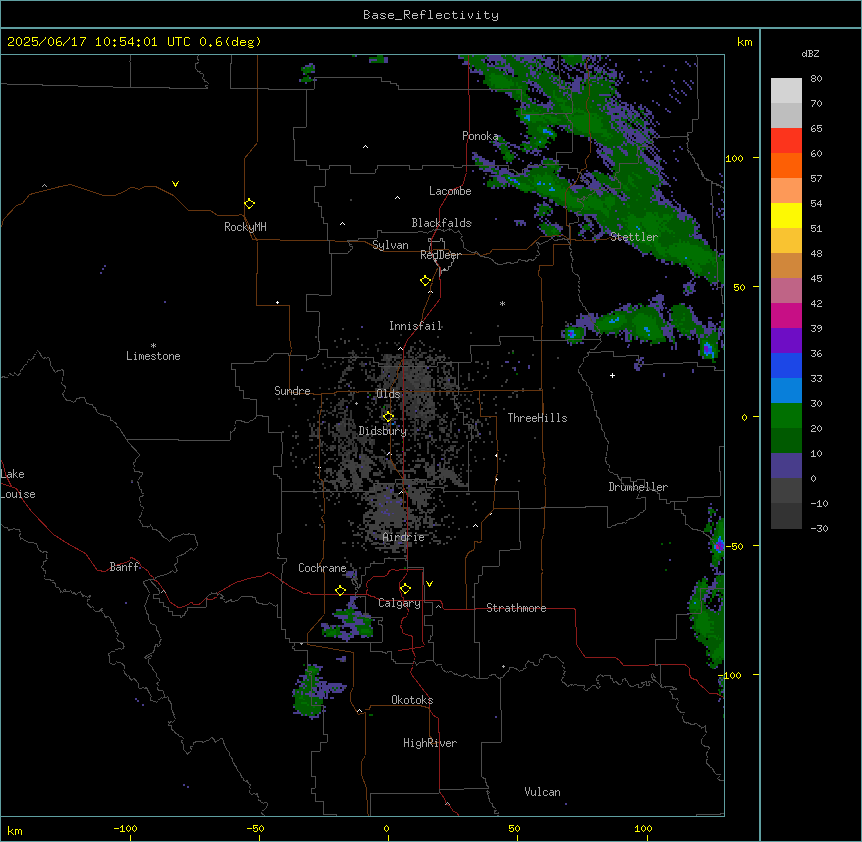Click the red 60-65 dBZ legend swatch

point(786,141)
